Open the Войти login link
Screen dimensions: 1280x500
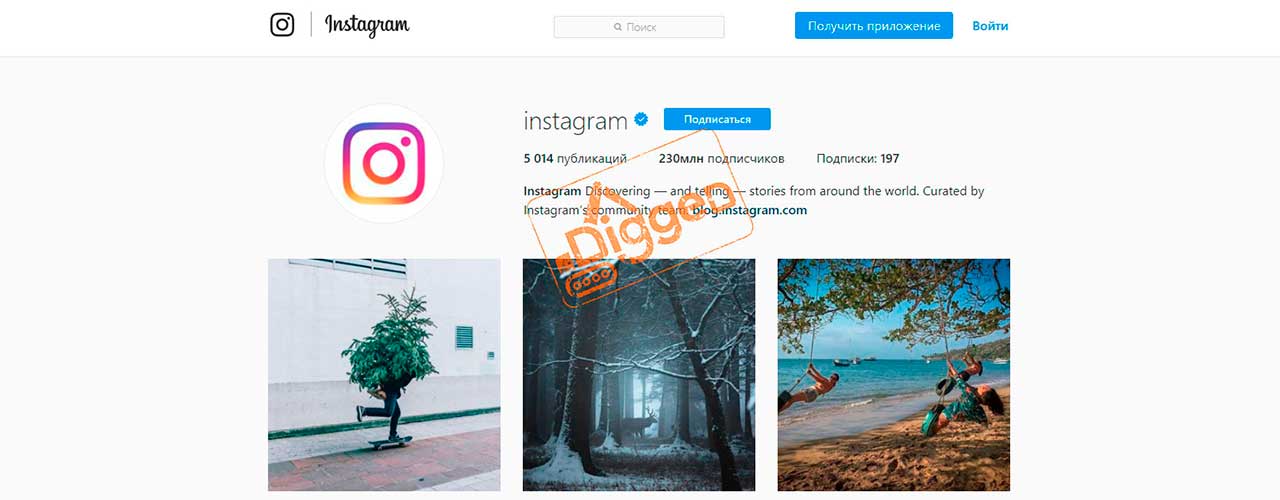click(x=990, y=26)
